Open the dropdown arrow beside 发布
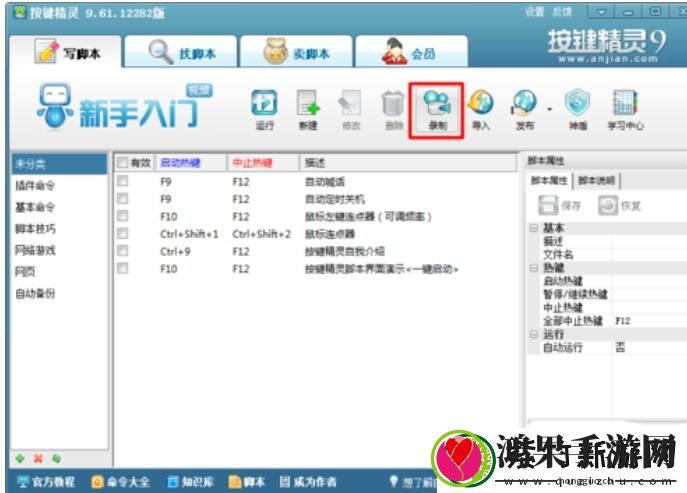 (x=549, y=109)
